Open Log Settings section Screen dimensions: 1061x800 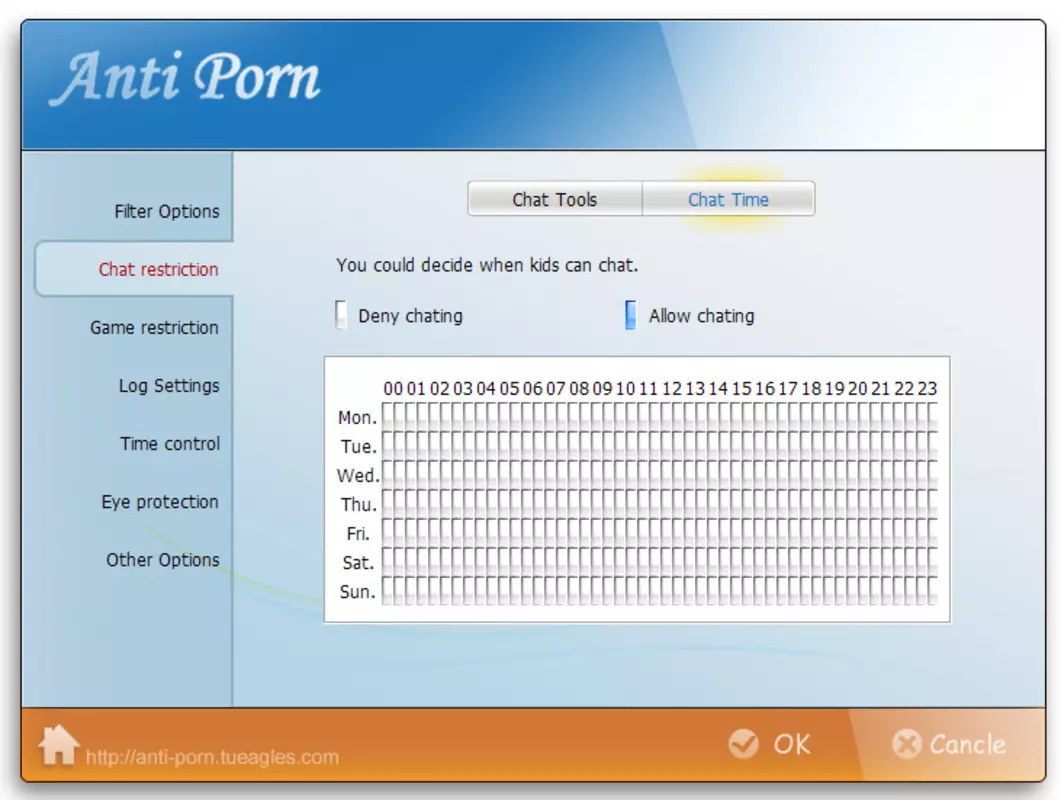coord(169,386)
